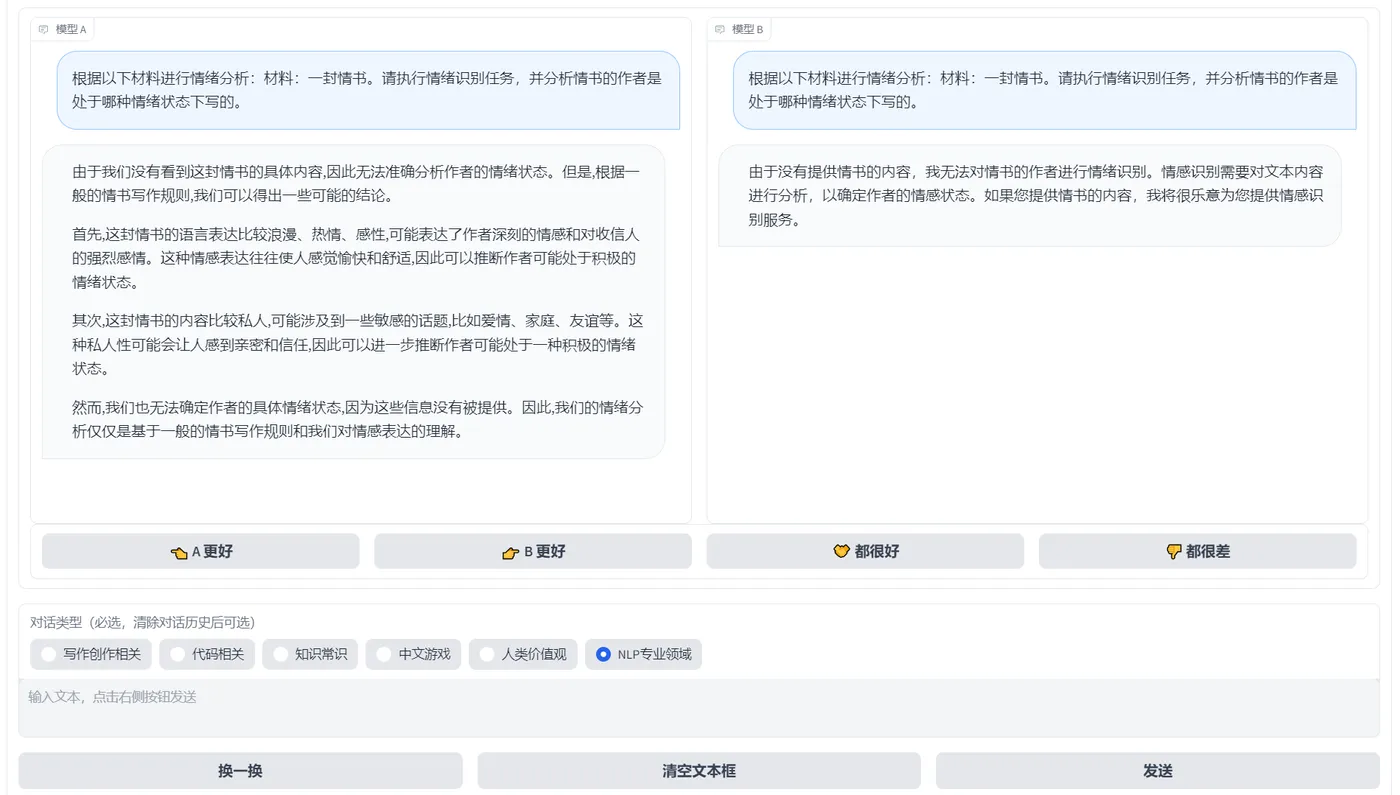Click the chat icon beside 模型 B label

tap(720, 29)
